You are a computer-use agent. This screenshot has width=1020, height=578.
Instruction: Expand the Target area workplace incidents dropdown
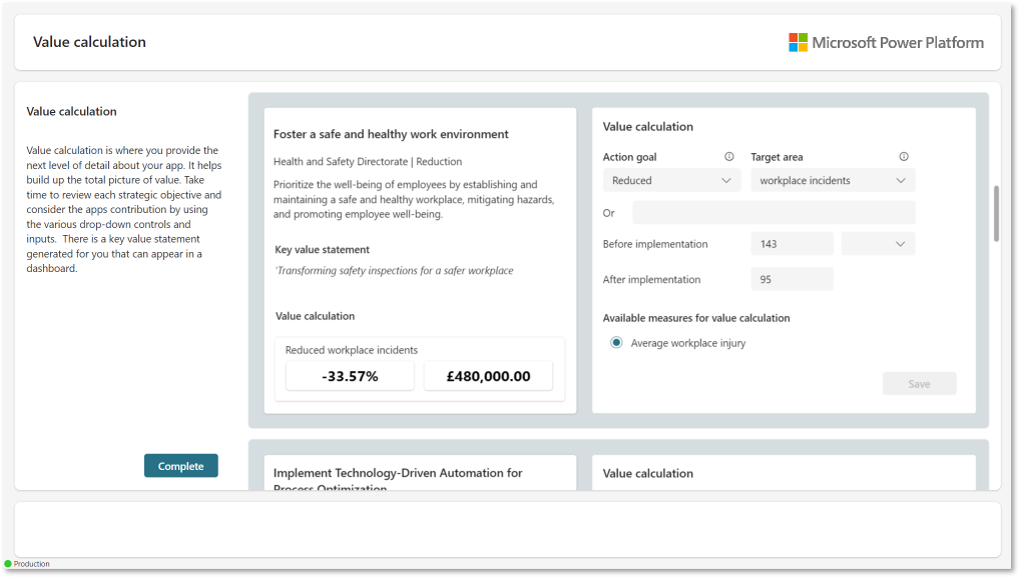832,181
